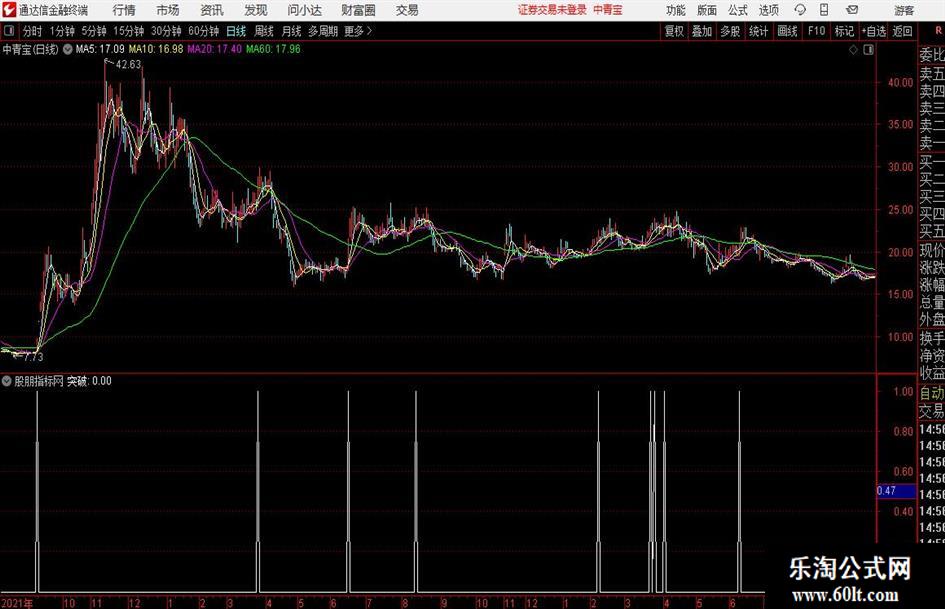Screen dimensions: 945x609
Task: Click the 突破: 0.00 indicator value
Action: (89, 381)
